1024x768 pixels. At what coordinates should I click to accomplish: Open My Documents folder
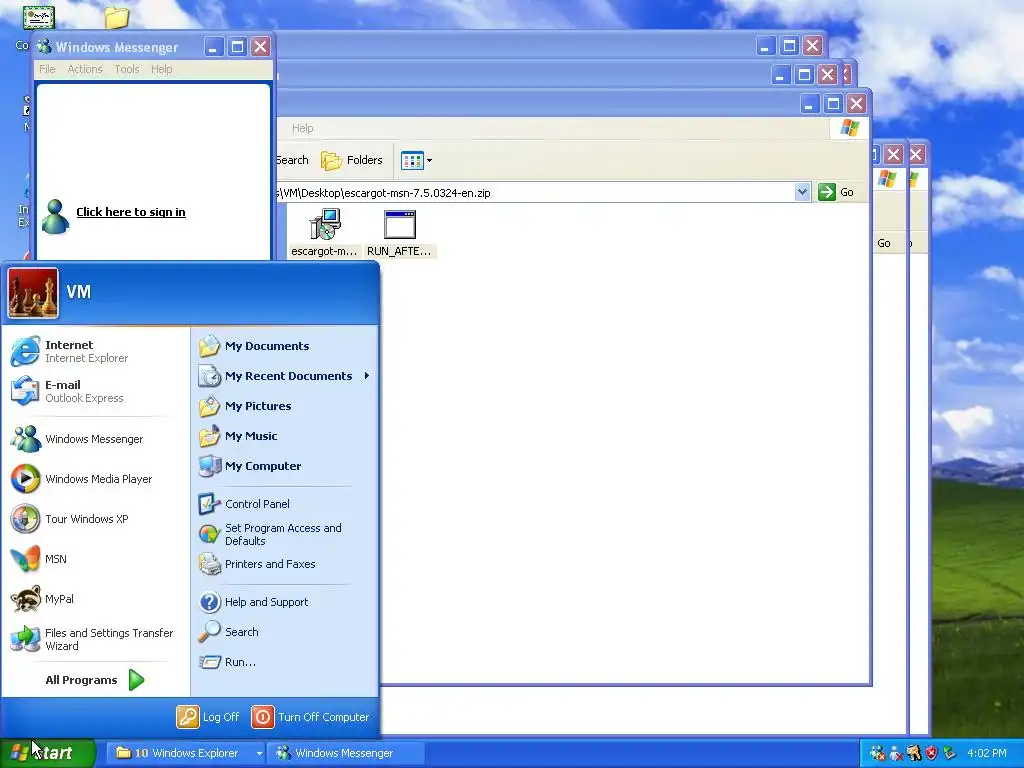pyautogui.click(x=285, y=346)
